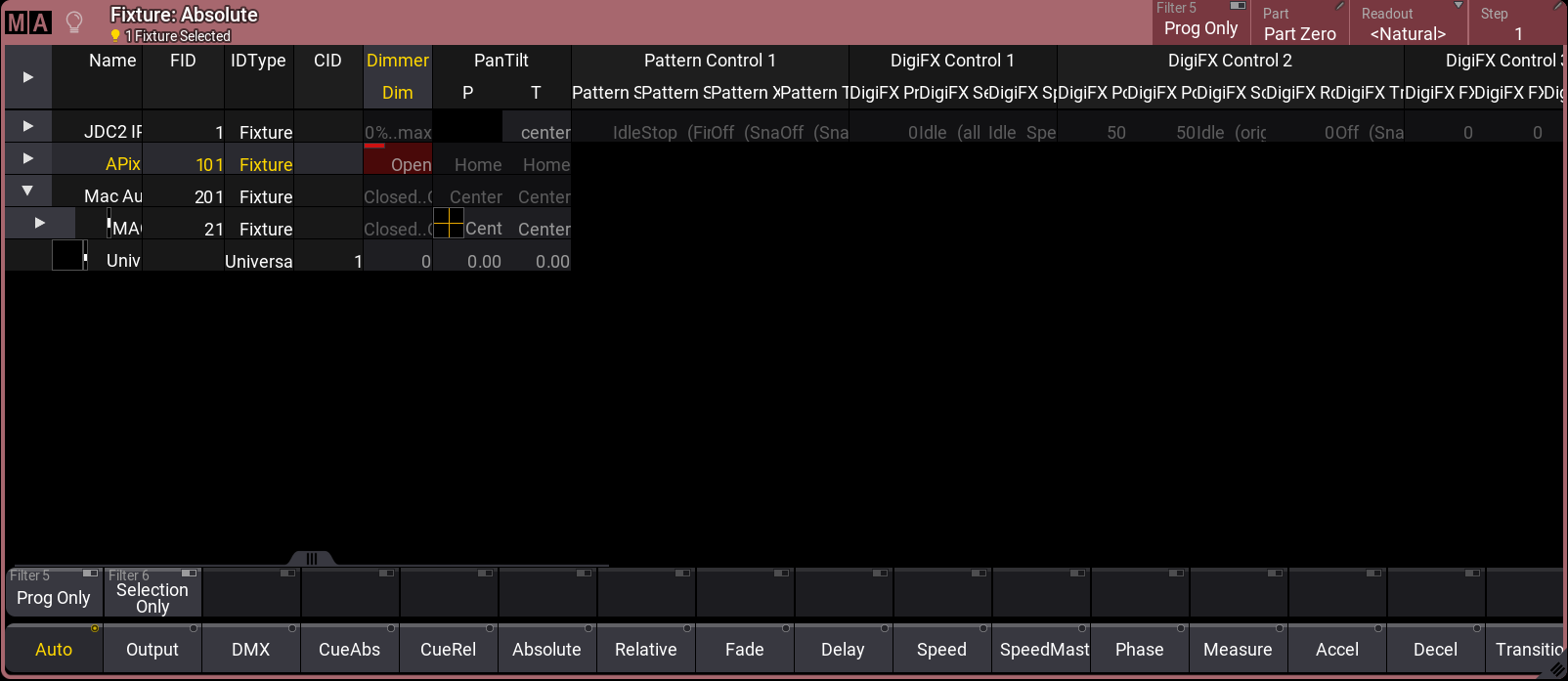The width and height of the screenshot is (1568, 681).
Task: Click the MA logo in title bar
Action: (x=27, y=22)
